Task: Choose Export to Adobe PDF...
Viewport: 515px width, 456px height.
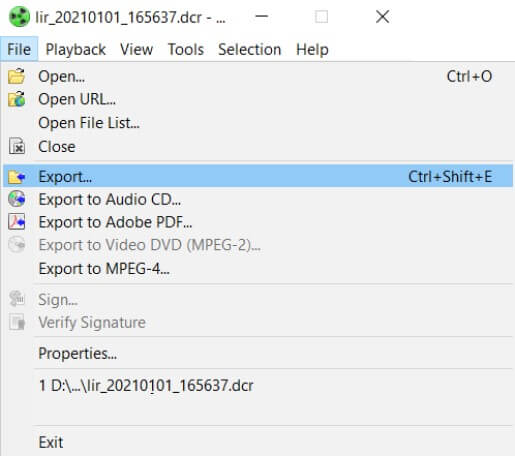Action: (x=258, y=222)
